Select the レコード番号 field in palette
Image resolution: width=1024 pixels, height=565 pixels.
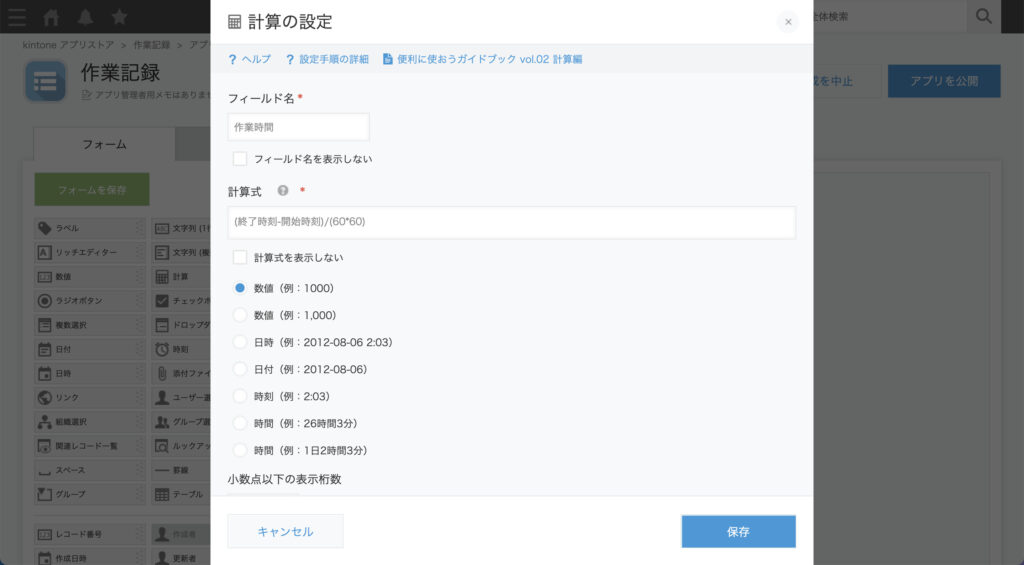[x=90, y=534]
